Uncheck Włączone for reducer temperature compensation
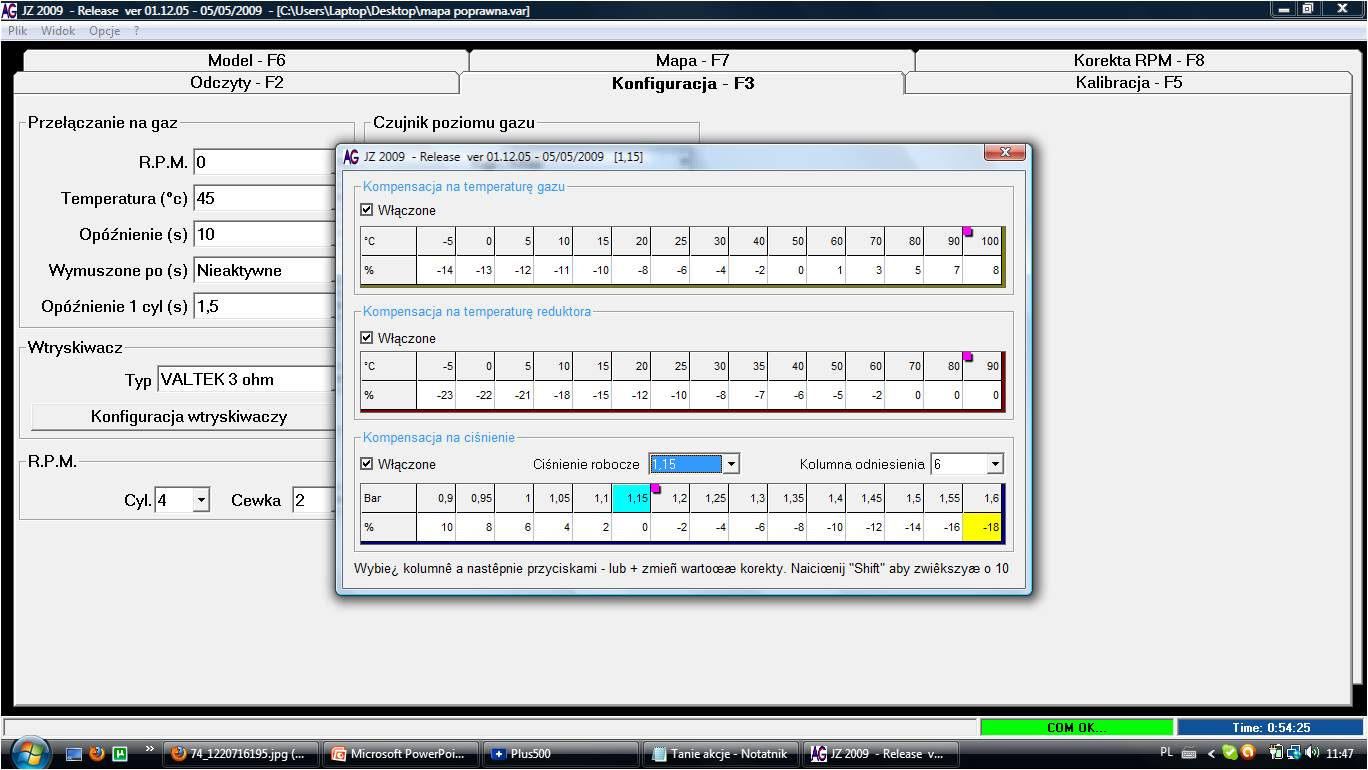This screenshot has height=770, width=1368. point(367,339)
